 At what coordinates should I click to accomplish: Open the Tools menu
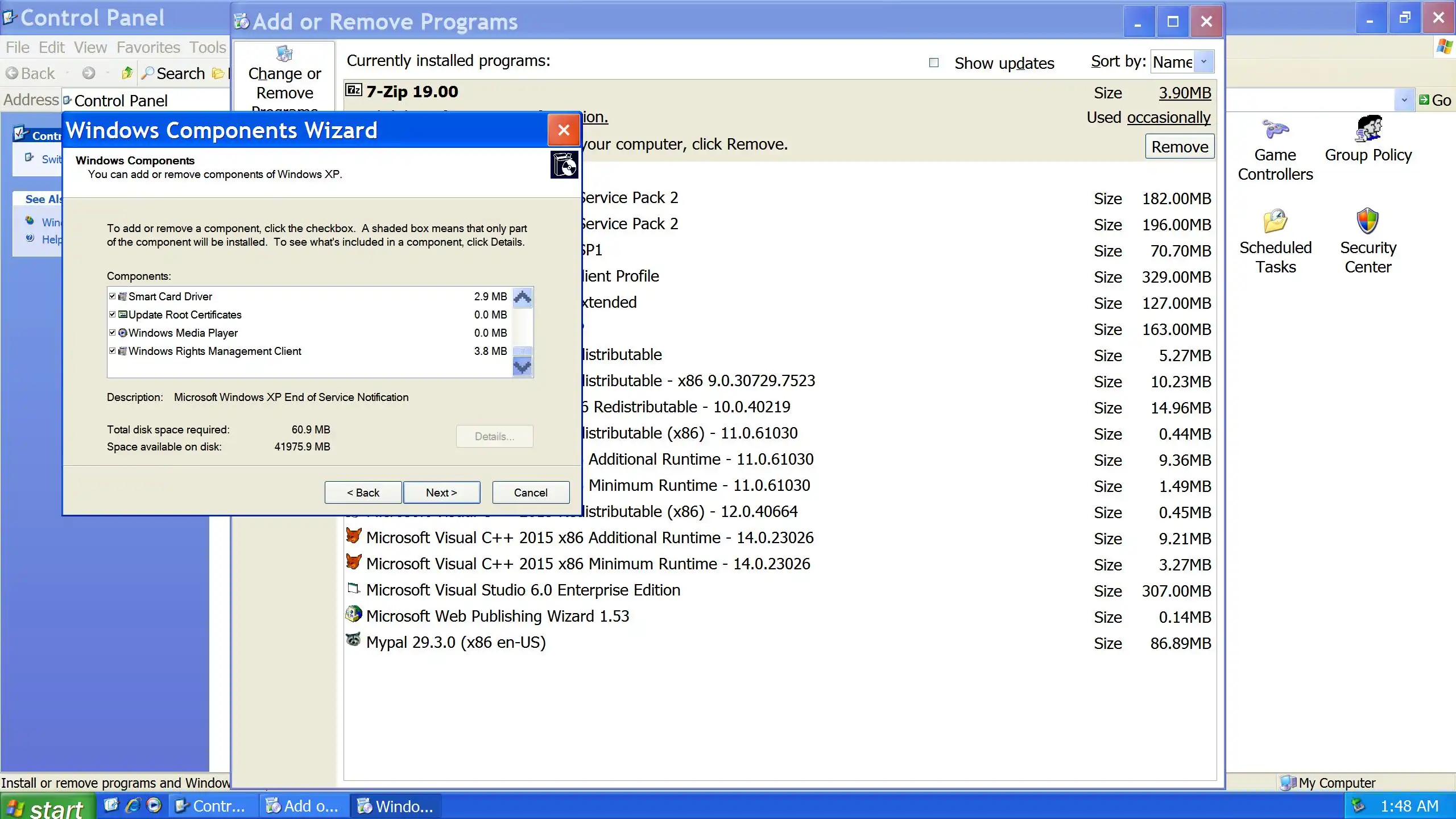208,47
